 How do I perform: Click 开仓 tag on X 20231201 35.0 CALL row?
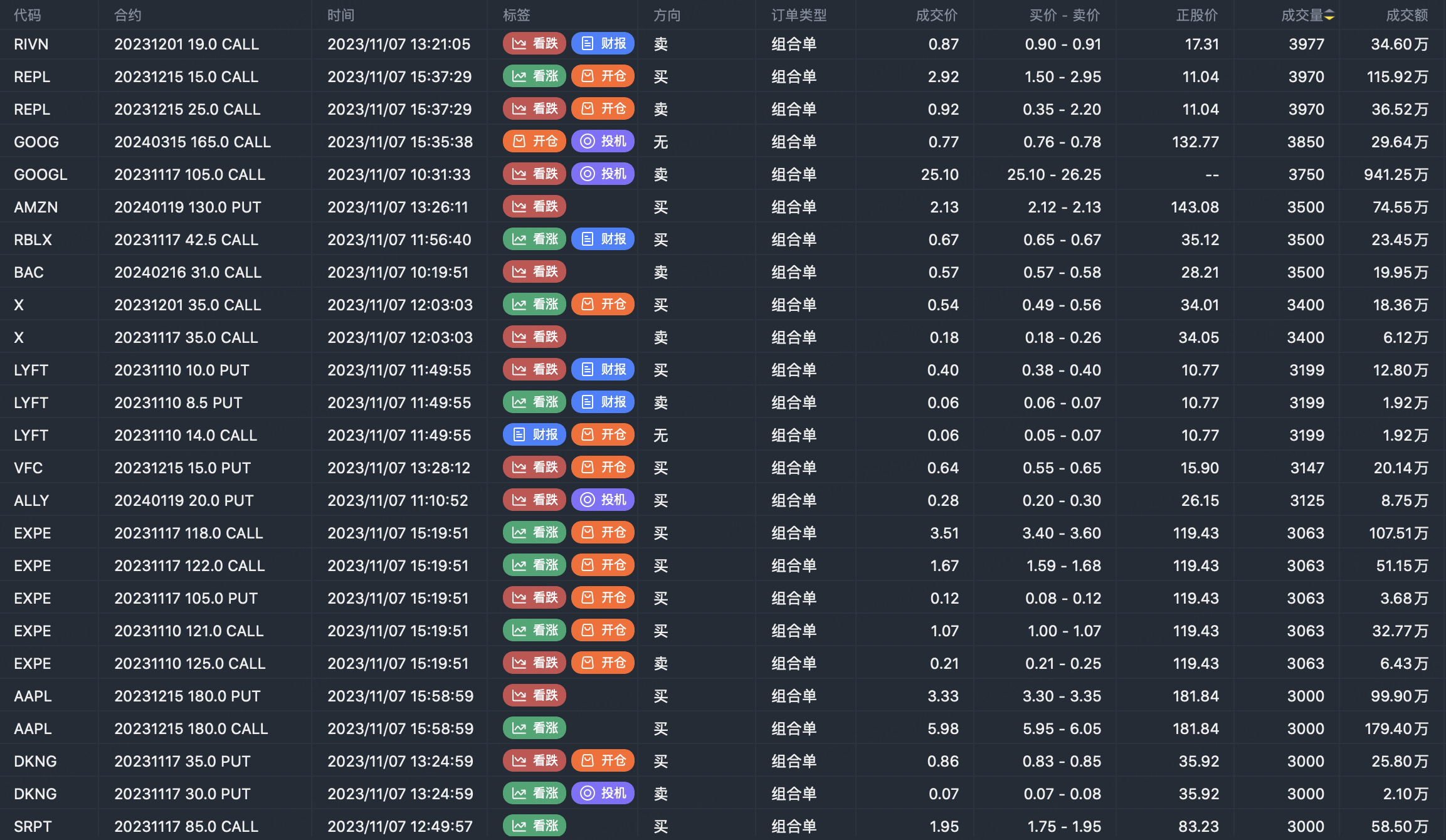(x=603, y=305)
